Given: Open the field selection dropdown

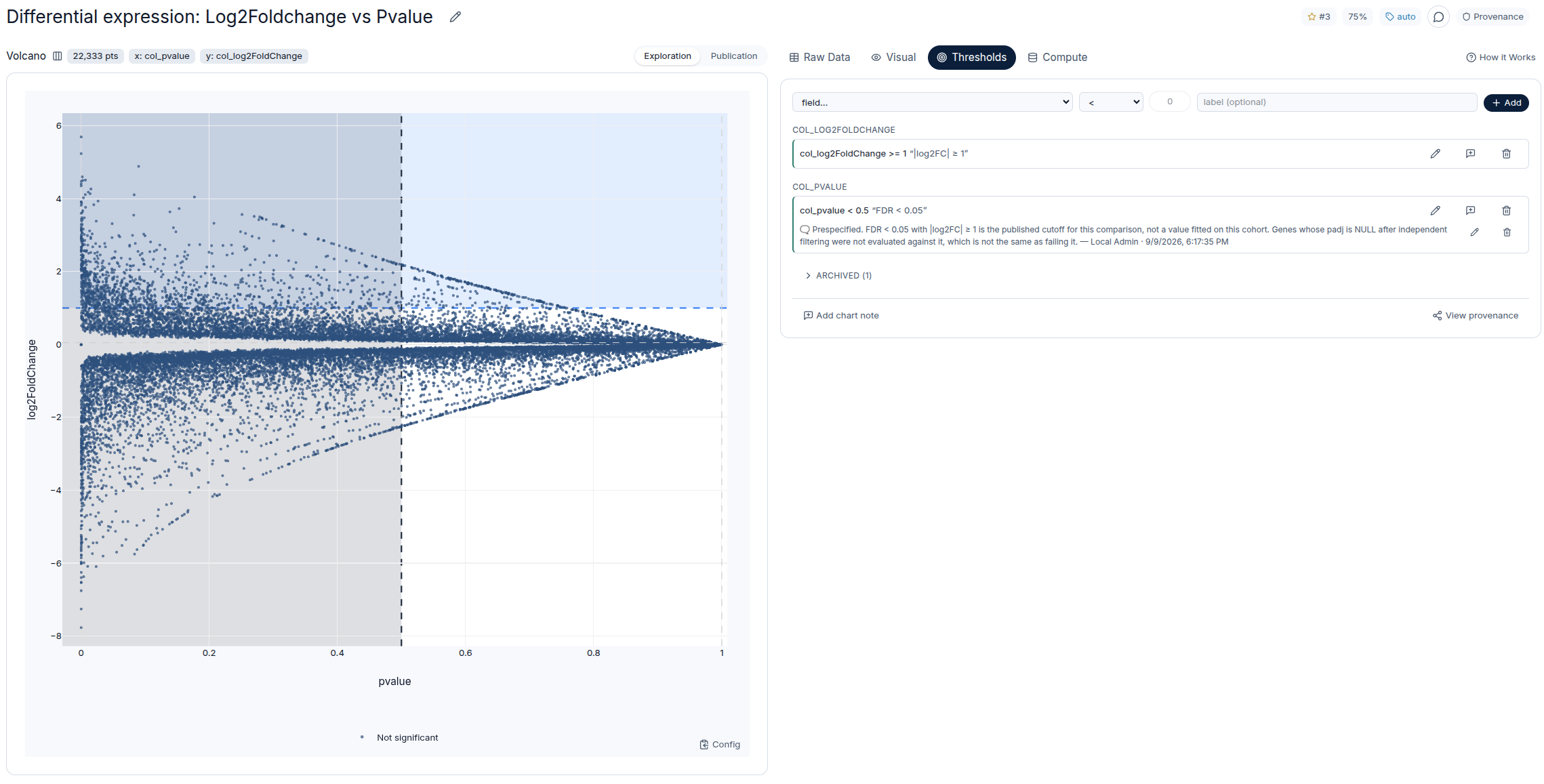Looking at the screenshot, I should coord(933,102).
